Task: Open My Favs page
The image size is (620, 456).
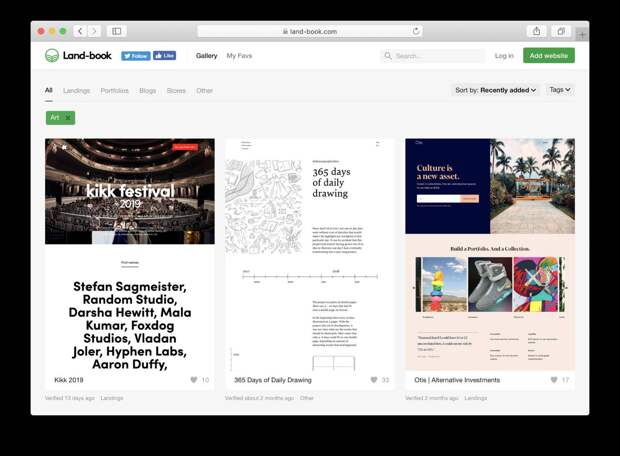Action: pyautogui.click(x=239, y=56)
